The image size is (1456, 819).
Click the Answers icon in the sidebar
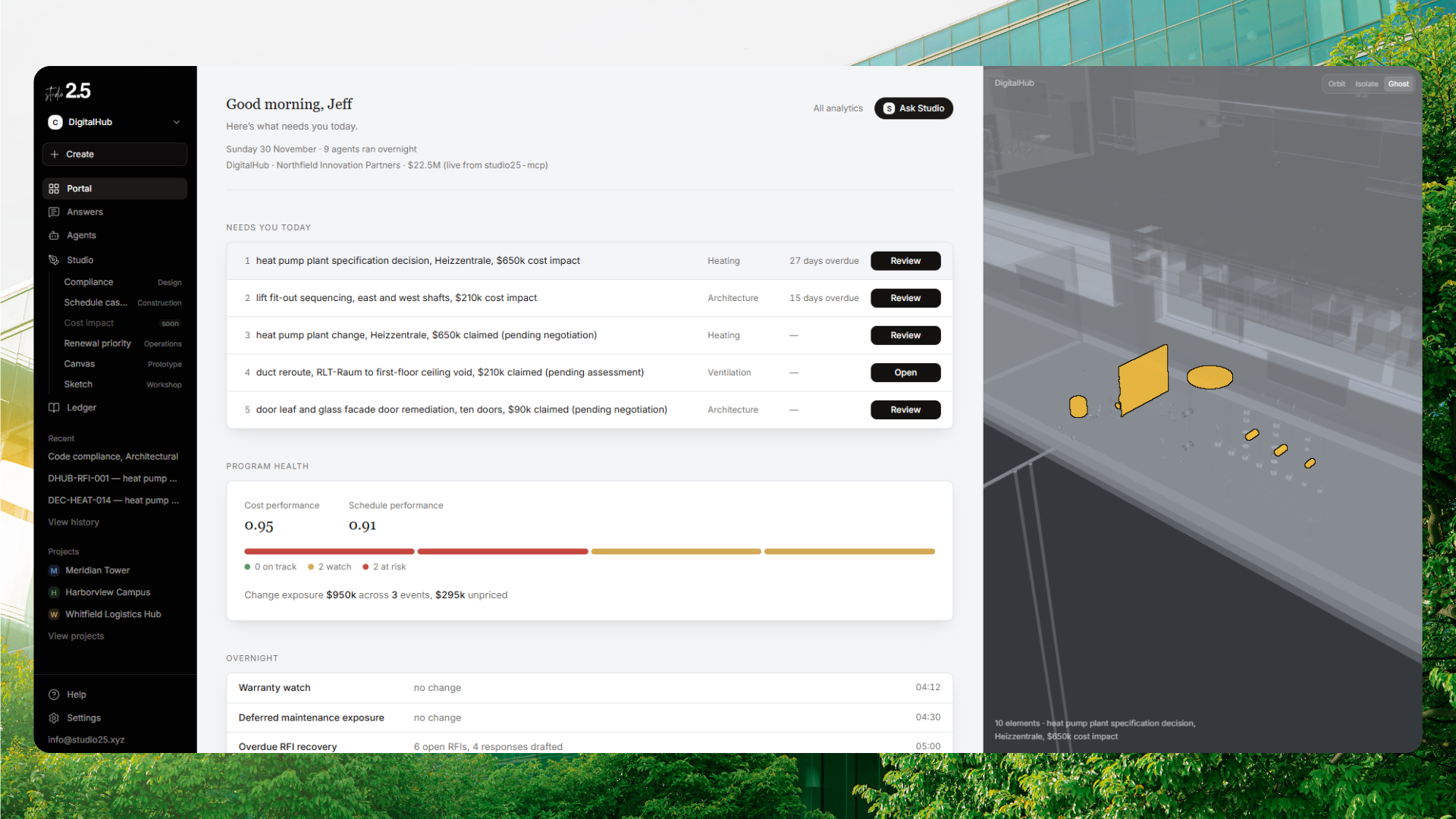[x=54, y=212]
